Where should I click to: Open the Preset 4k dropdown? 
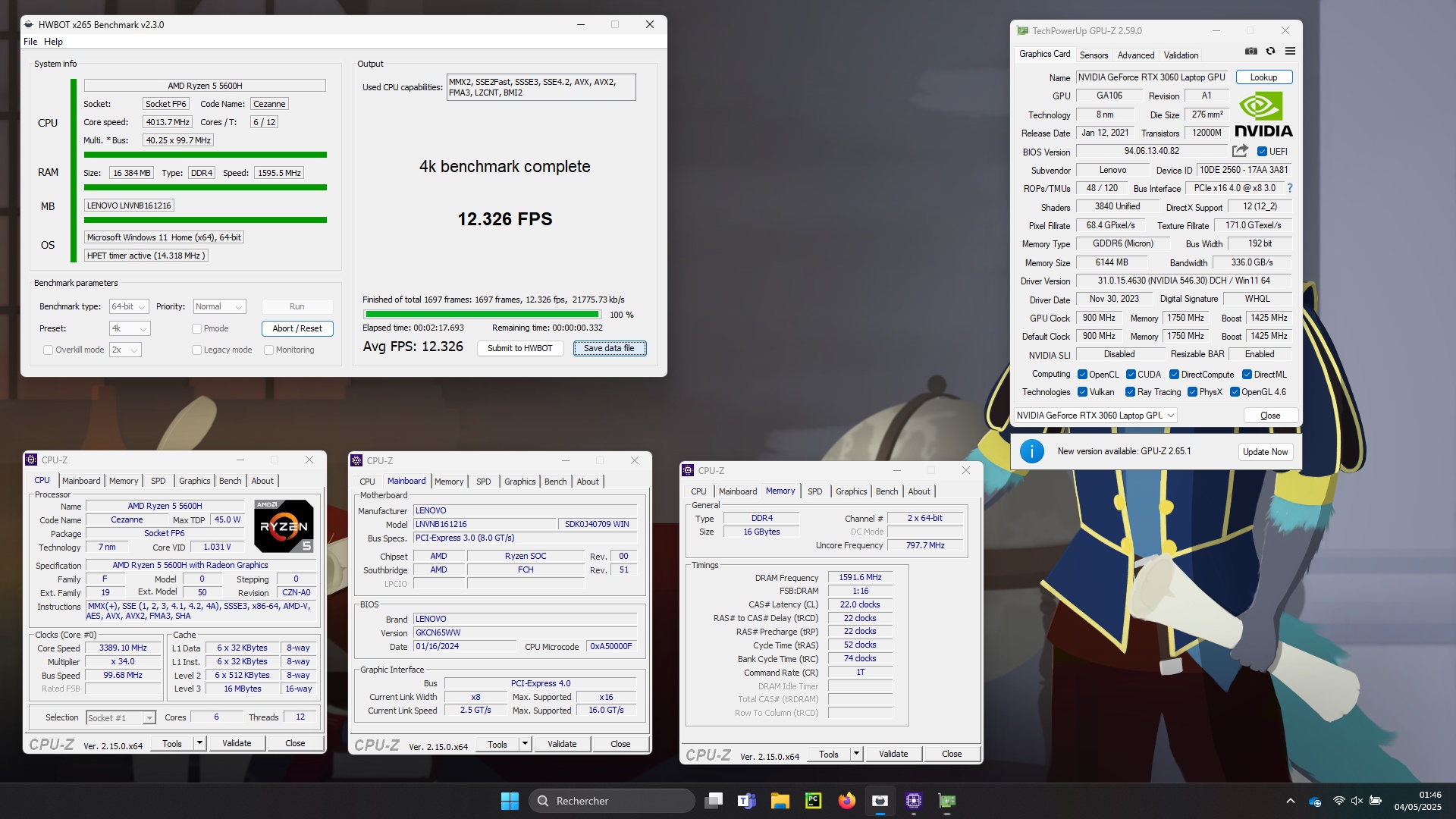130,328
